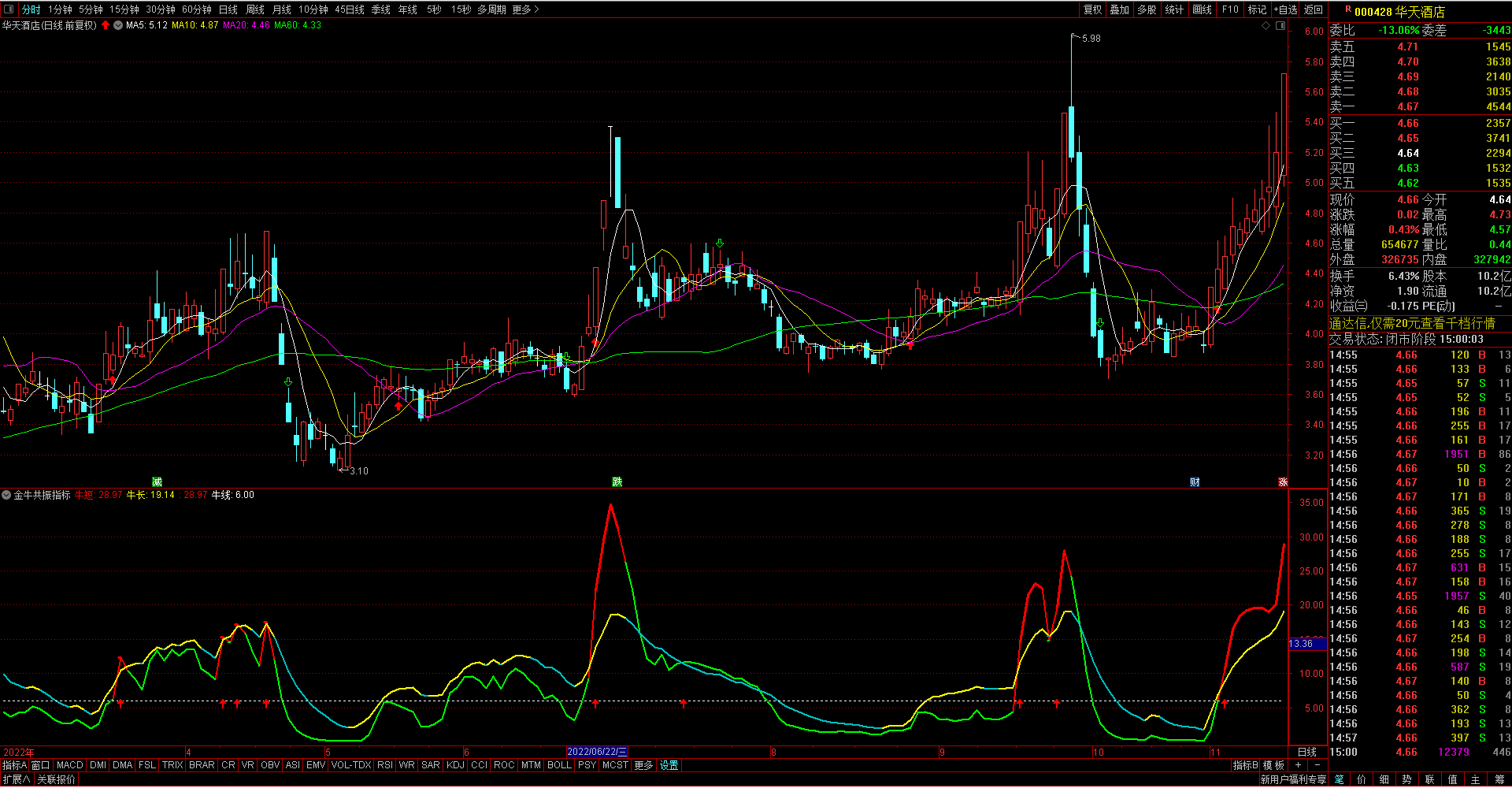Add stock via +自选 button

(x=1284, y=9)
